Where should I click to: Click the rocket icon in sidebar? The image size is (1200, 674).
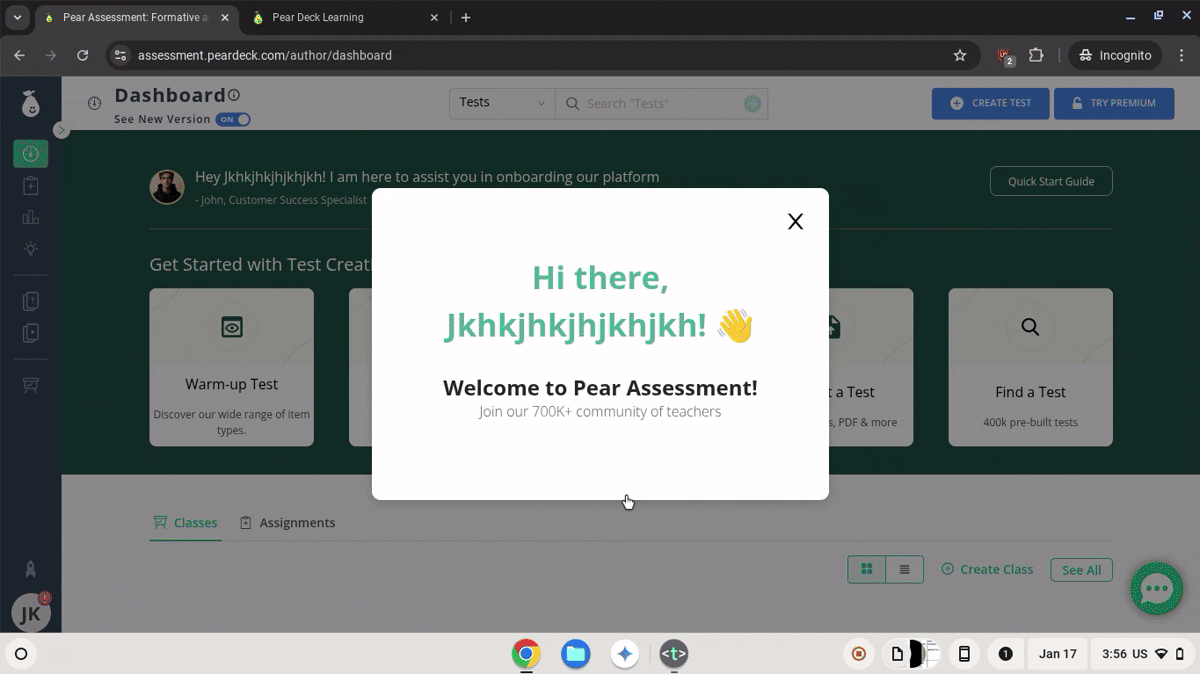pos(30,569)
